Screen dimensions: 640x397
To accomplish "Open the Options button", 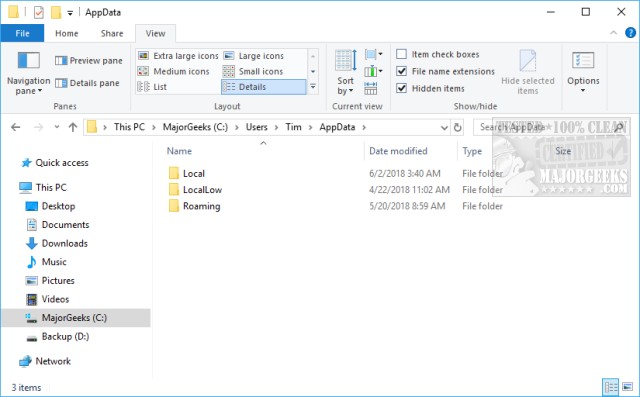I will [x=583, y=73].
